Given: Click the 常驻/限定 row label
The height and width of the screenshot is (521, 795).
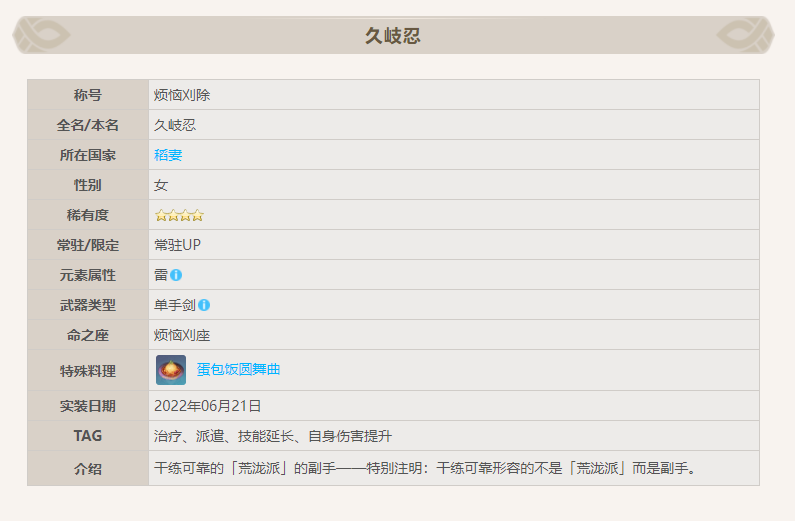Looking at the screenshot, I should click(88, 245).
